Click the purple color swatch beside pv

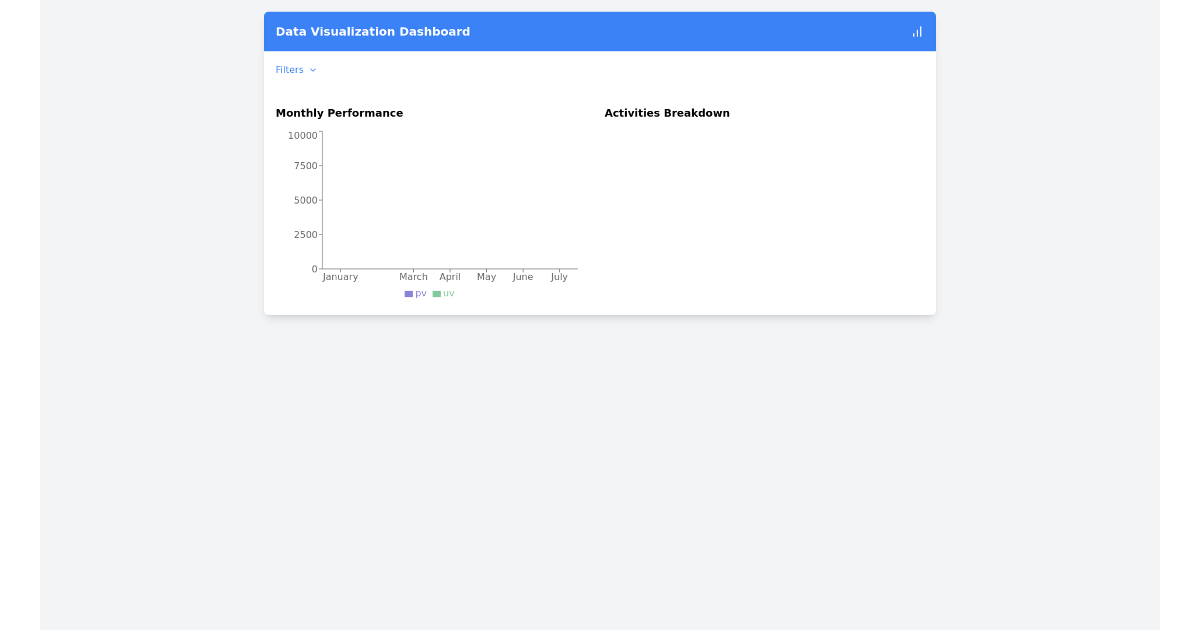[x=409, y=294]
